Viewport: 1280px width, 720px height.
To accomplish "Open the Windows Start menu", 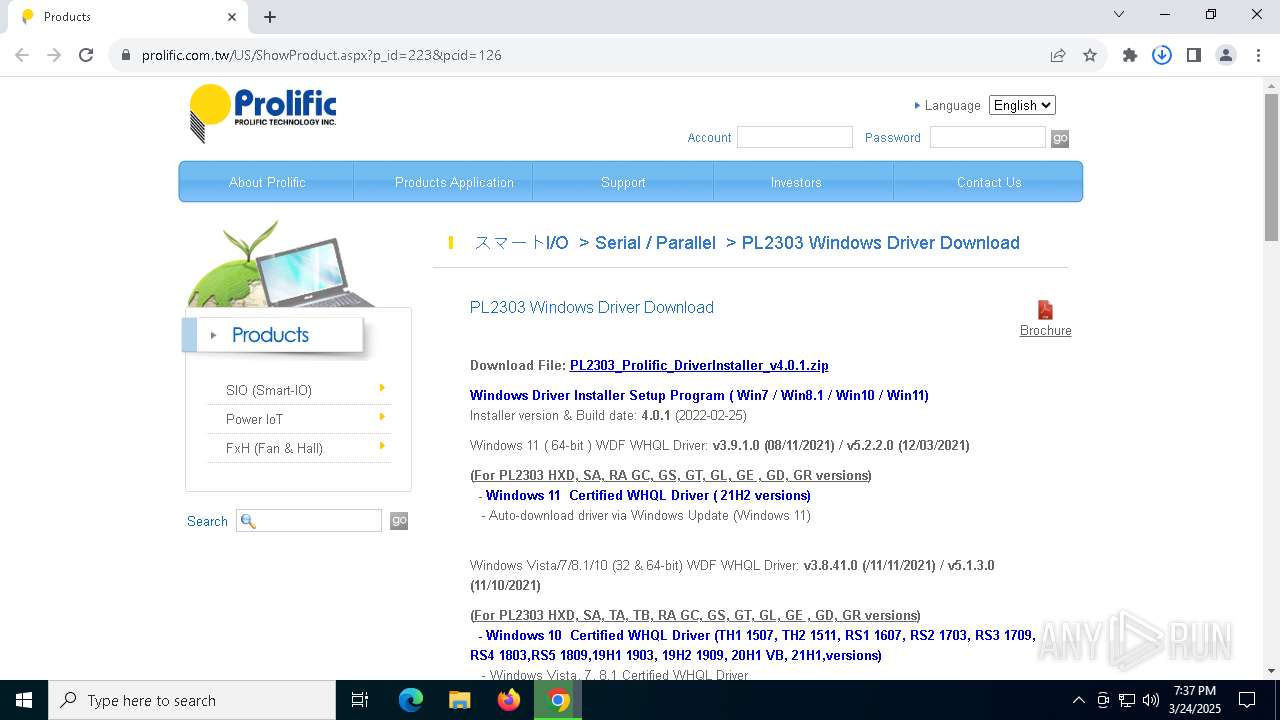I will pyautogui.click(x=24, y=700).
